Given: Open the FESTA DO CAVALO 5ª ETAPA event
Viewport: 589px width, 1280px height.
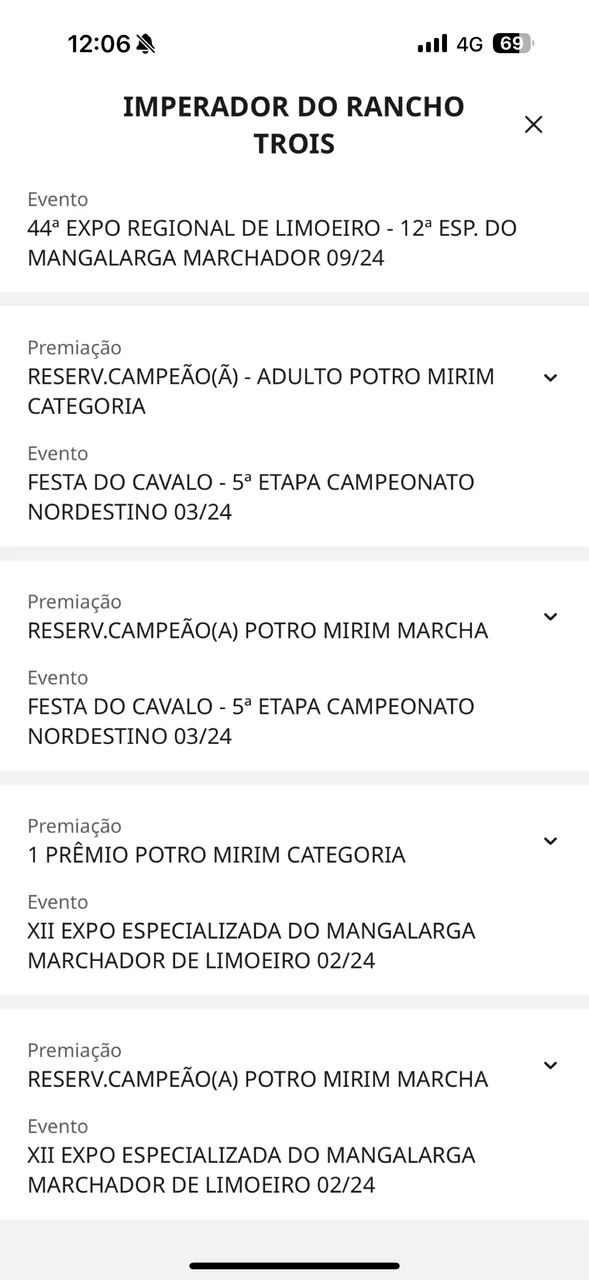Looking at the screenshot, I should click(x=249, y=496).
